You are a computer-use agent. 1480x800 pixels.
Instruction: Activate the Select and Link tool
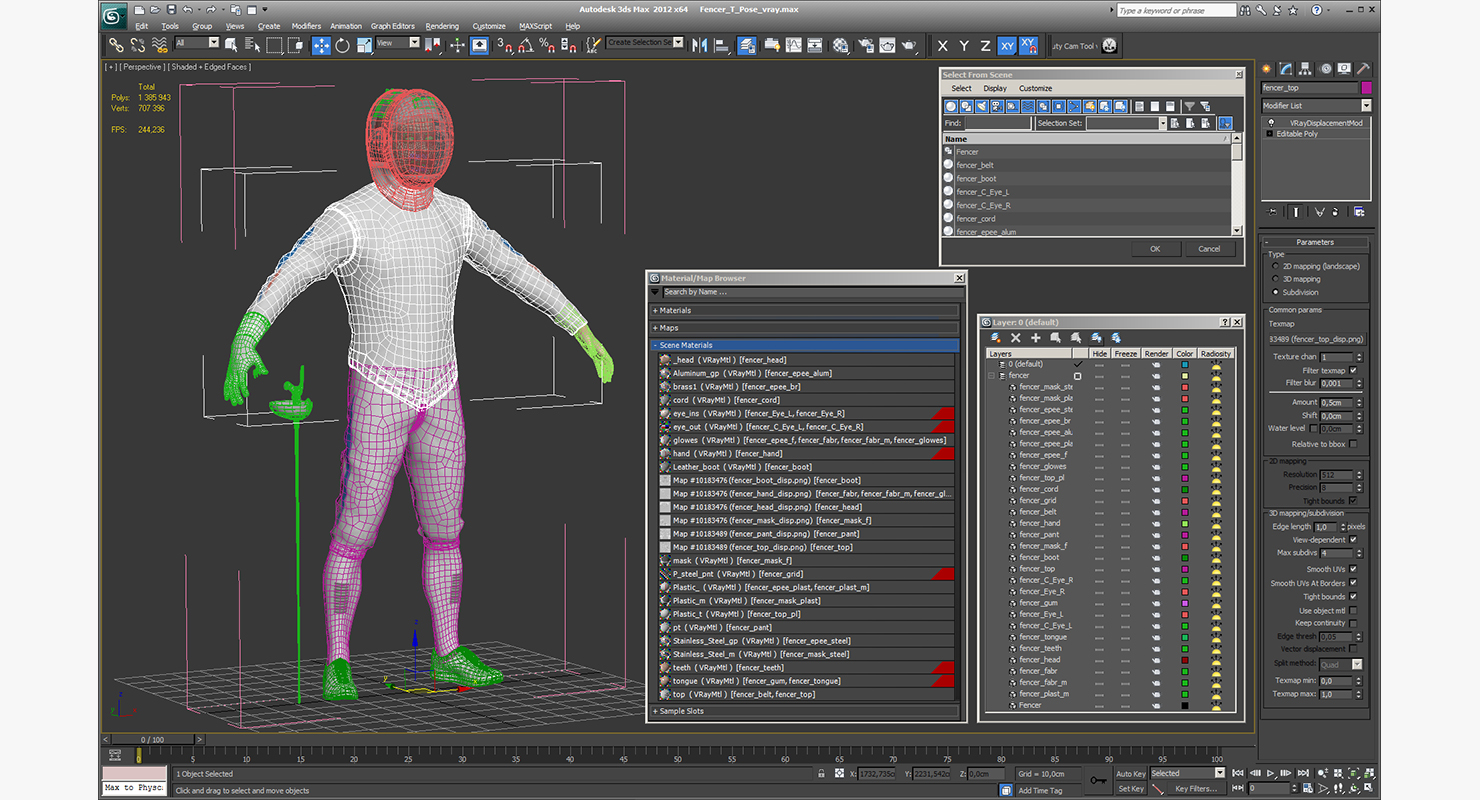(x=117, y=45)
